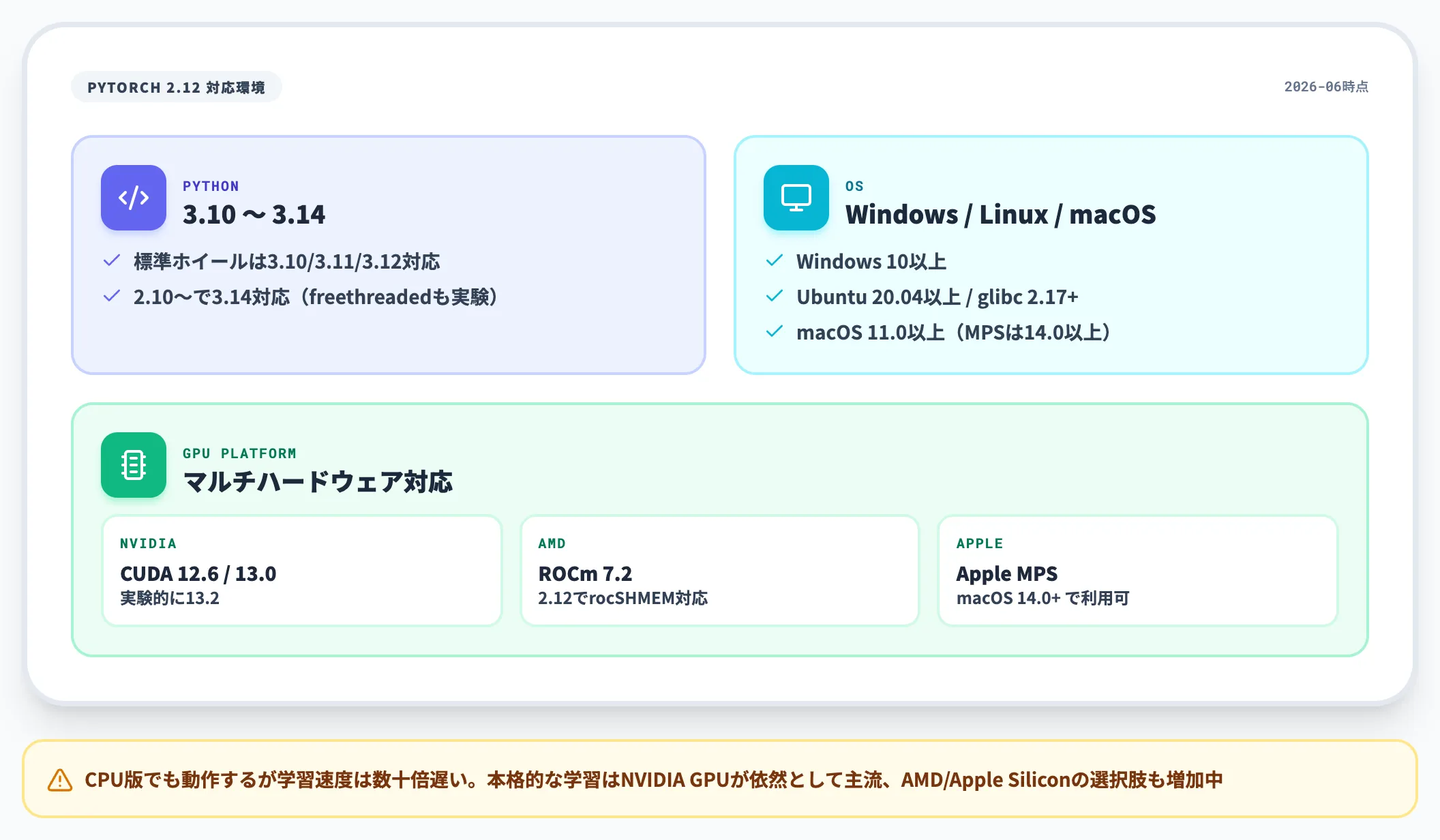Click text 標準ホイールは3.10/3.11/3.12対応
The height and width of the screenshot is (840, 1440).
pyautogui.click(x=286, y=261)
